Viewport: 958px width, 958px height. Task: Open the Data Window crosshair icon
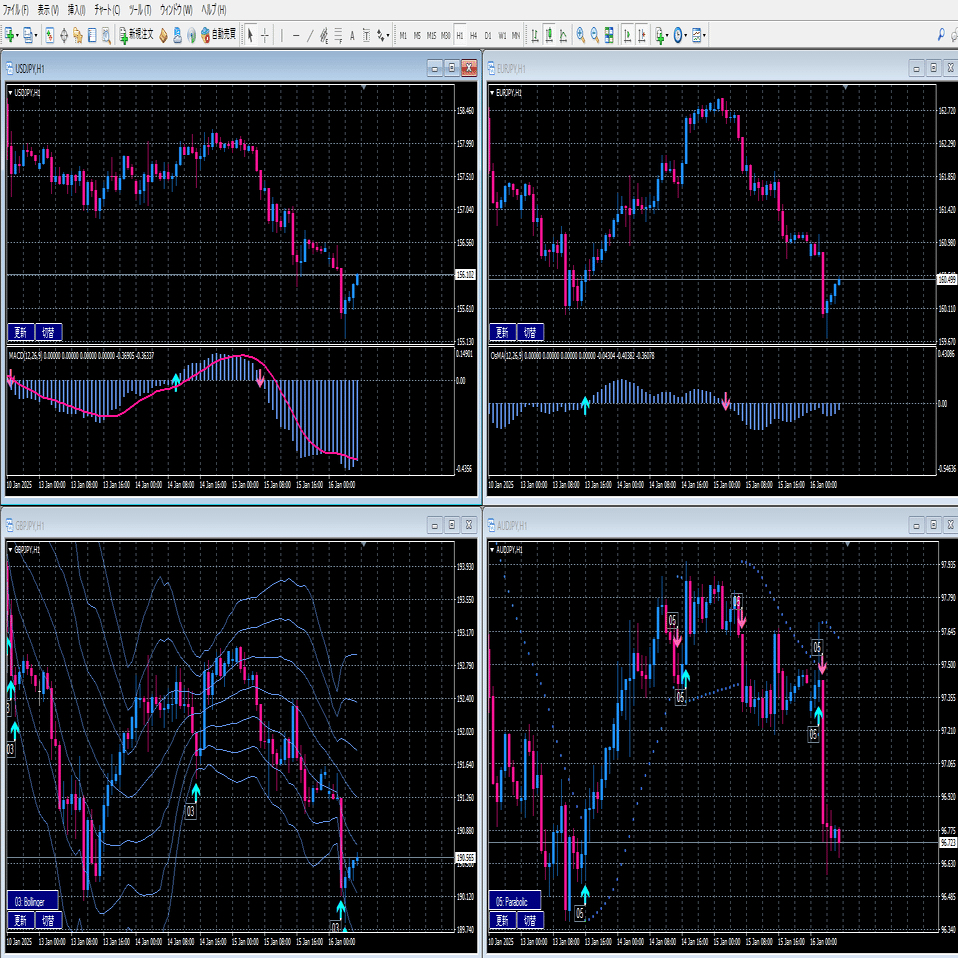click(x=64, y=35)
